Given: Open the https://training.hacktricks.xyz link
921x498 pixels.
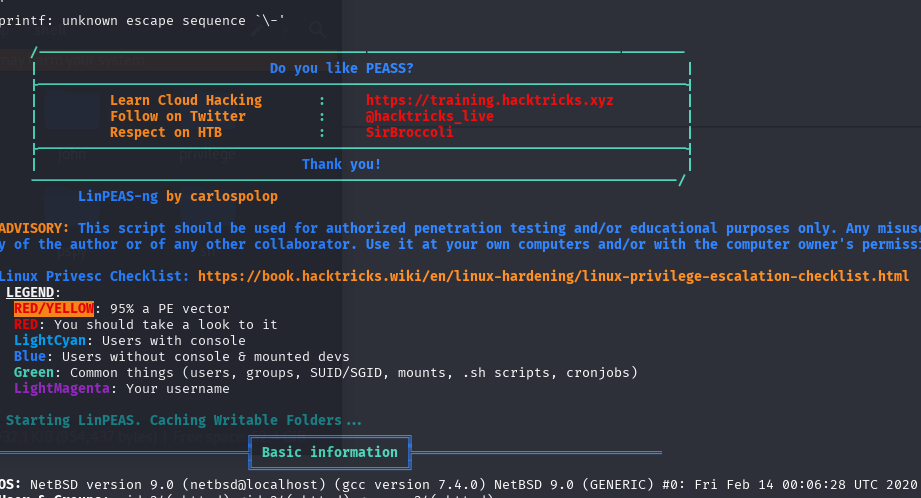Looking at the screenshot, I should [489, 100].
